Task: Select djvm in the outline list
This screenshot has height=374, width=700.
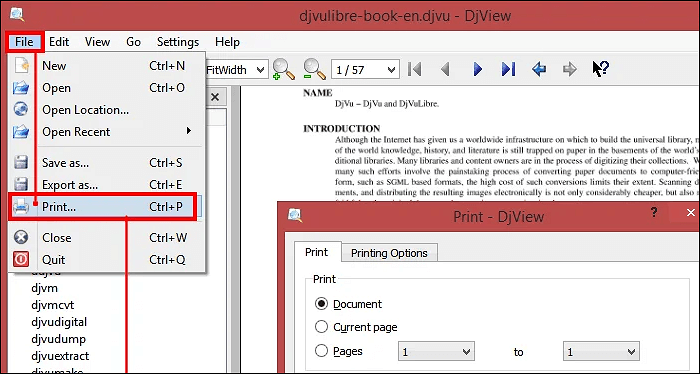Action: (45, 288)
